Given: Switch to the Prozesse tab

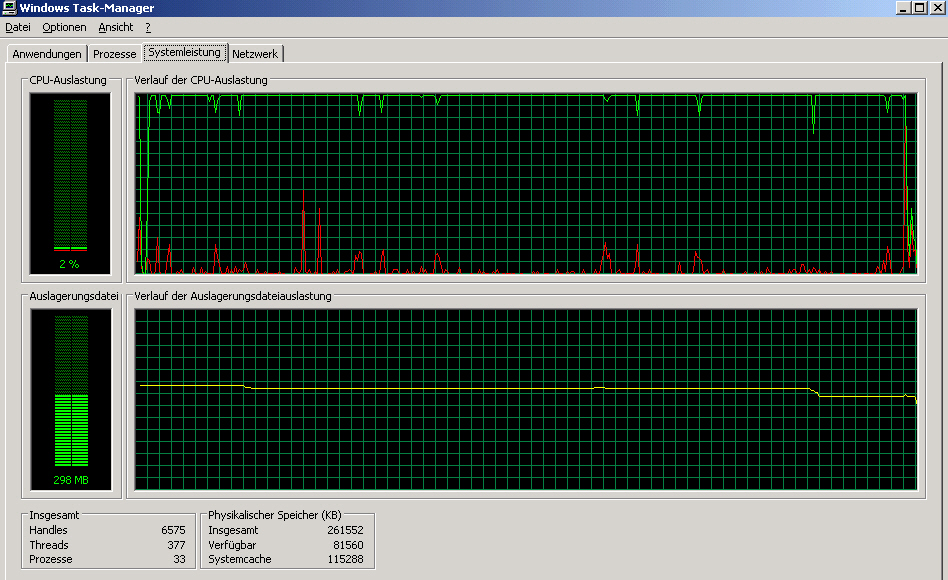Looking at the screenshot, I should click(x=114, y=54).
